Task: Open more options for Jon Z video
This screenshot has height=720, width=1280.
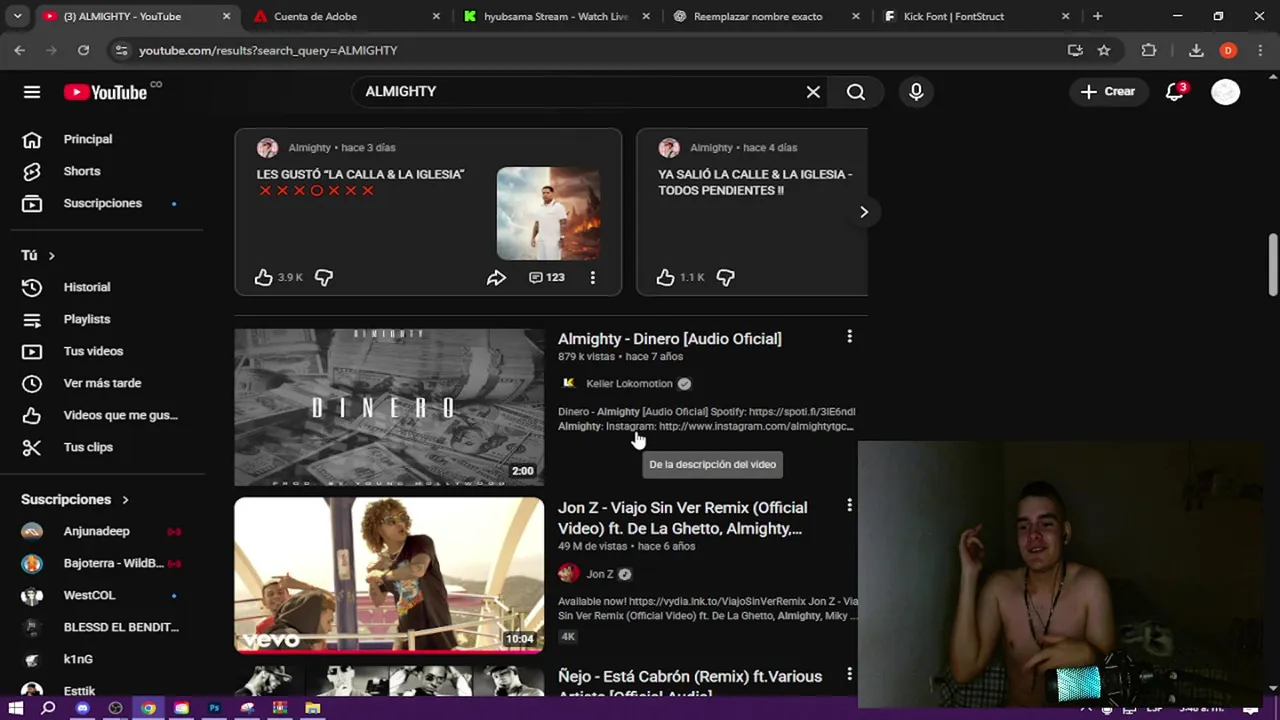Action: click(849, 506)
